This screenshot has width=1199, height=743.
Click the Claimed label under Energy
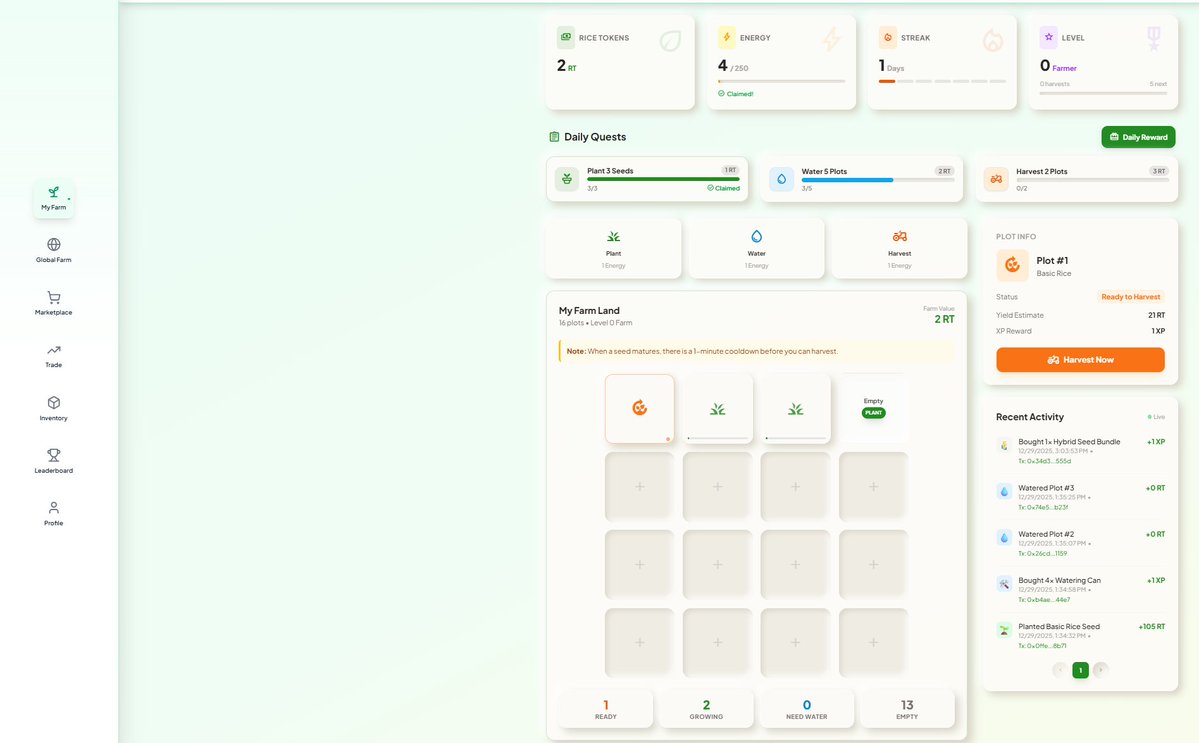point(736,94)
